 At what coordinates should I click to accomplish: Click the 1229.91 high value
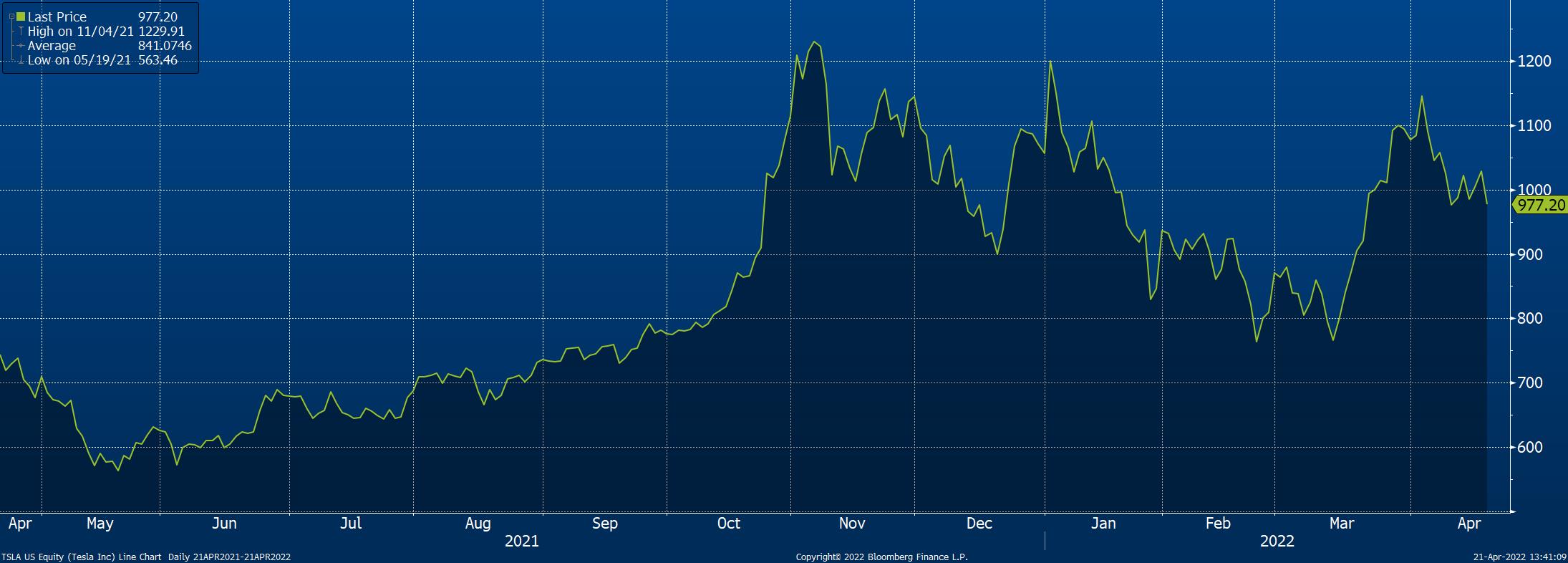click(x=161, y=31)
